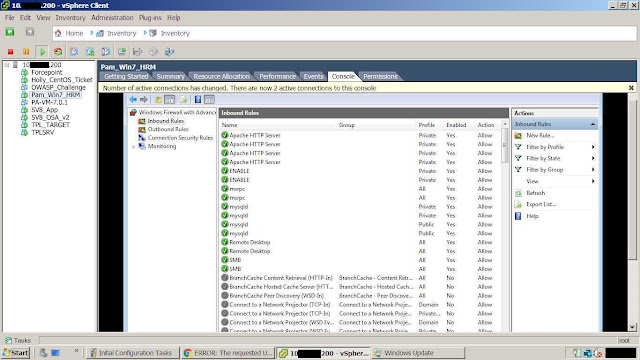Open the Inventory menu

[71, 18]
